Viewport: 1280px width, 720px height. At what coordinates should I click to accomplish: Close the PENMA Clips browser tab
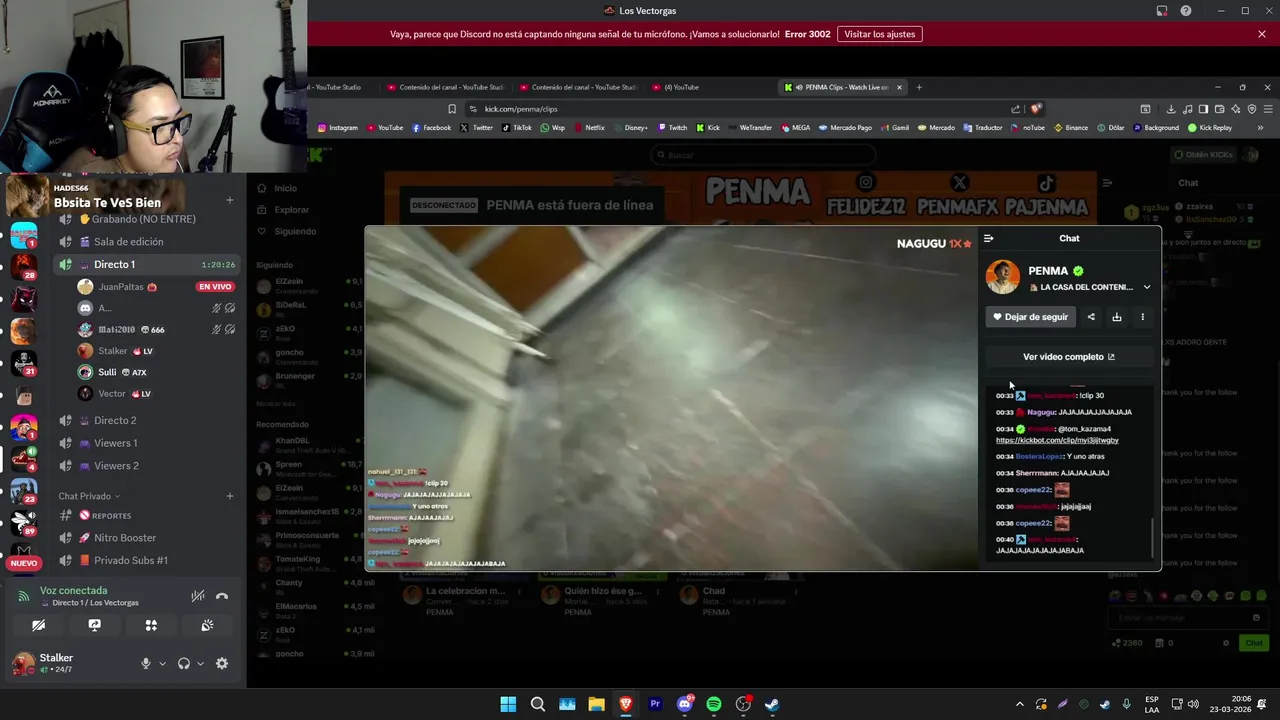[x=899, y=87]
